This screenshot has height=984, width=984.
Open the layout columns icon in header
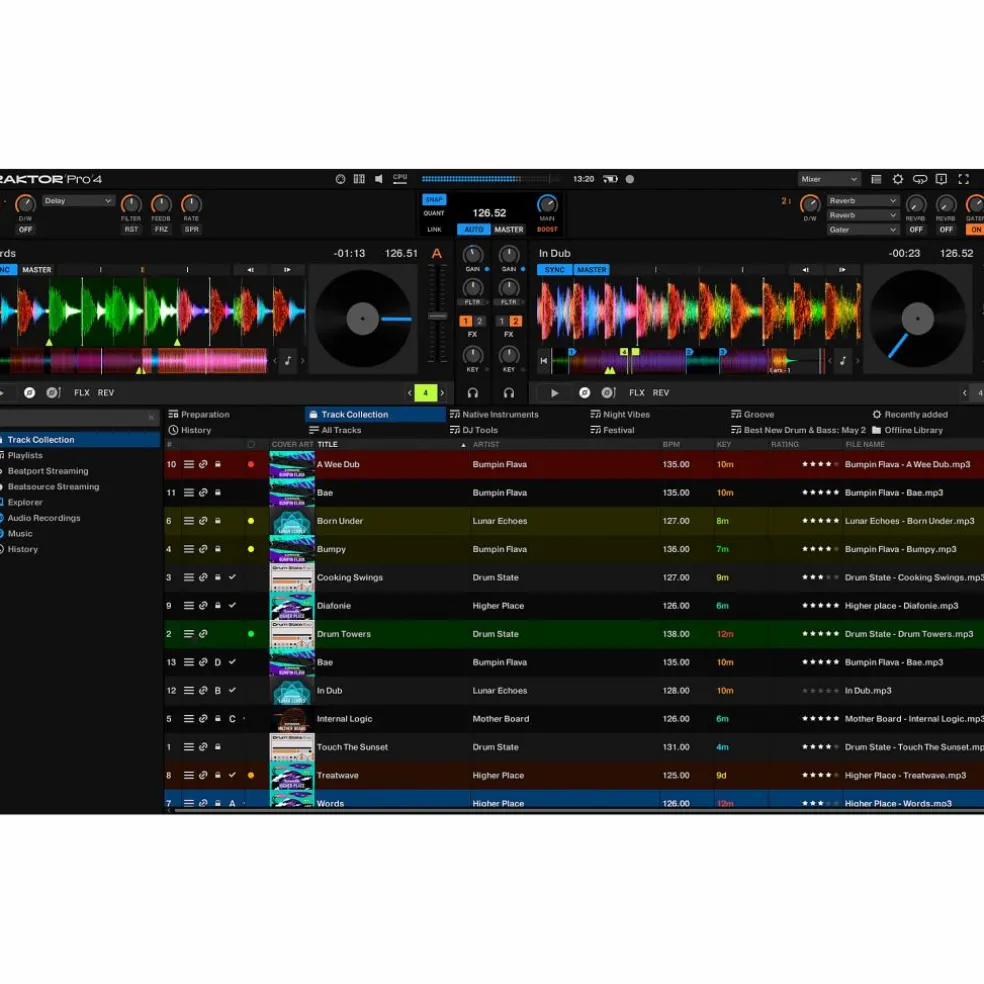point(359,179)
